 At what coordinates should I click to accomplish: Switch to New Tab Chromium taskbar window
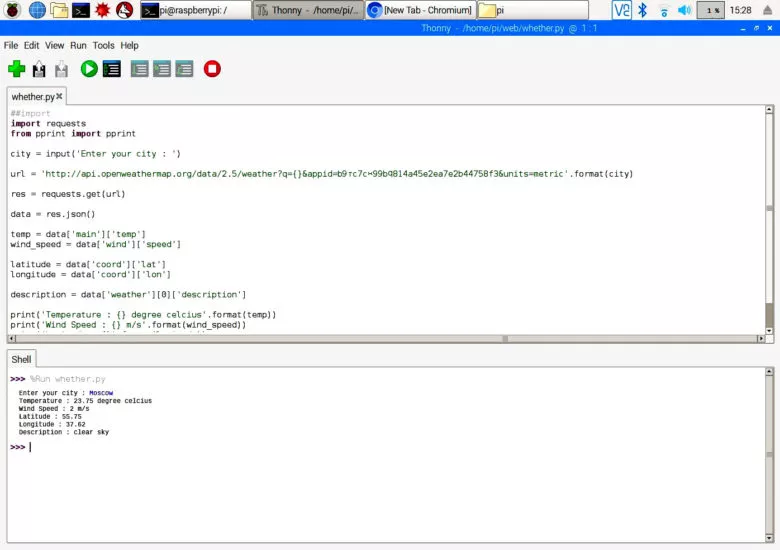pyautogui.click(x=420, y=10)
